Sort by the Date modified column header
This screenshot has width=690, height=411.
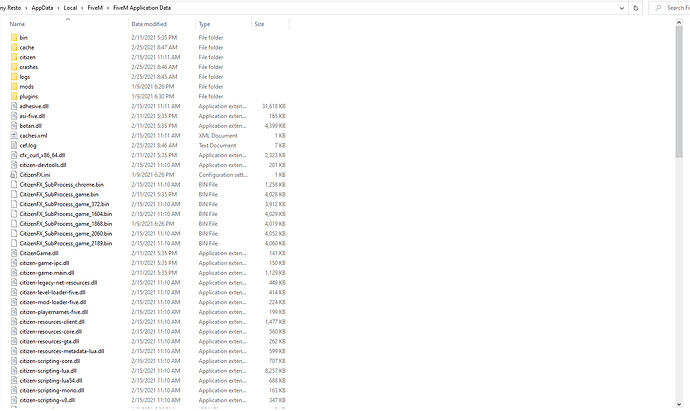tap(149, 24)
